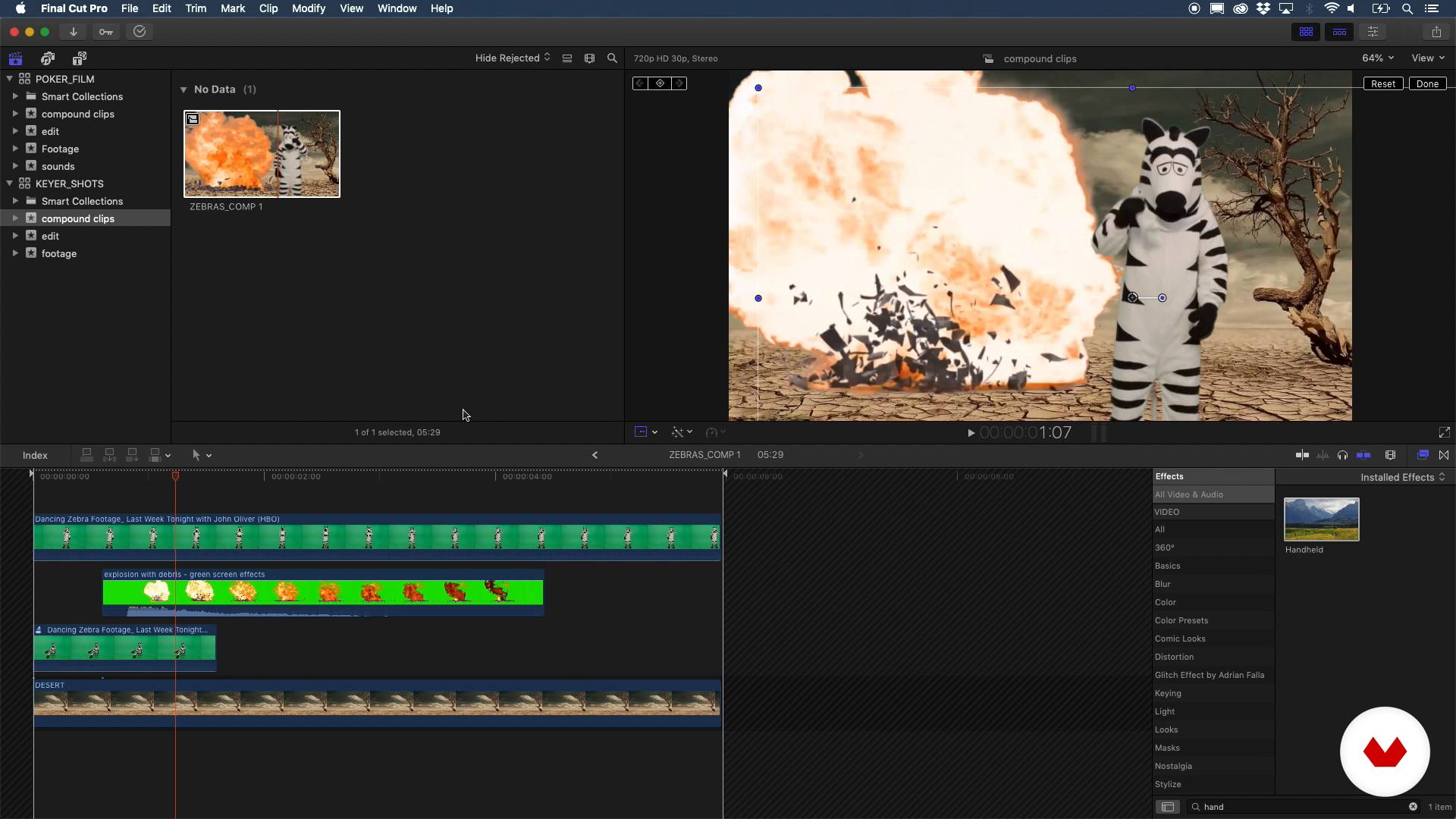
Task: Select the Handheld effect thumbnail
Action: click(1321, 519)
